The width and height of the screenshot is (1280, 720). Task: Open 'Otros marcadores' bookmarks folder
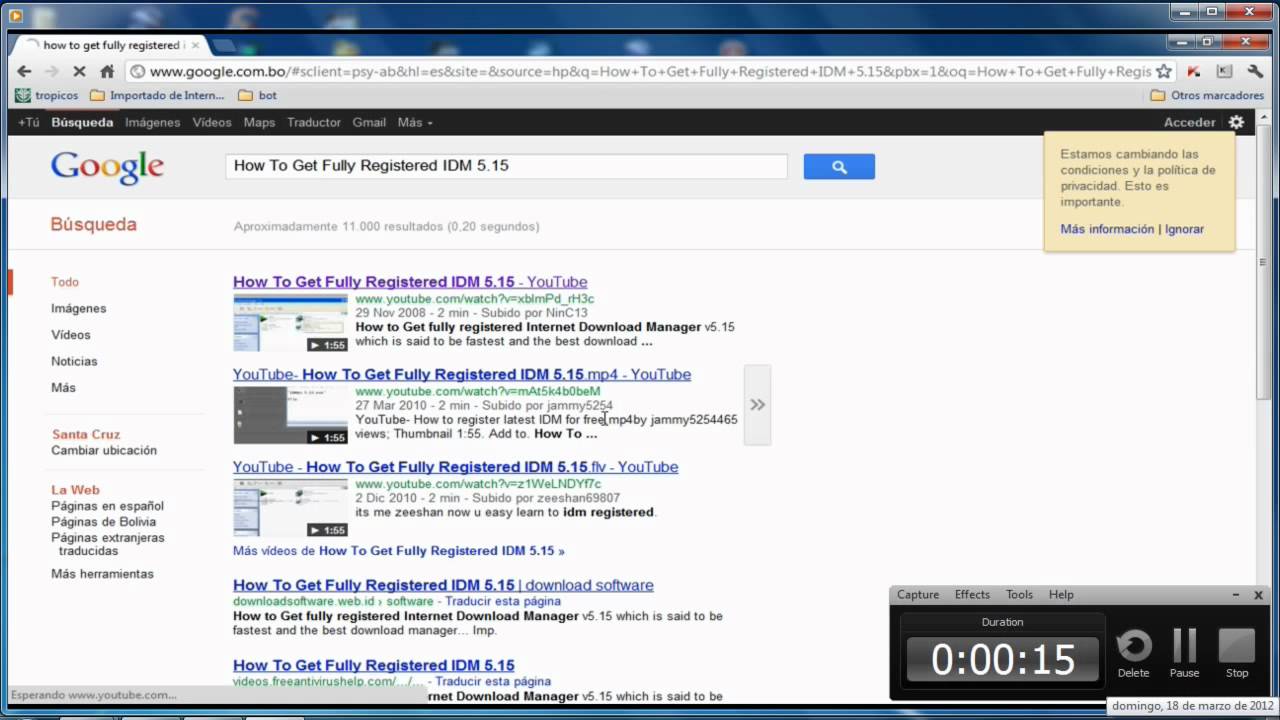[x=1207, y=95]
